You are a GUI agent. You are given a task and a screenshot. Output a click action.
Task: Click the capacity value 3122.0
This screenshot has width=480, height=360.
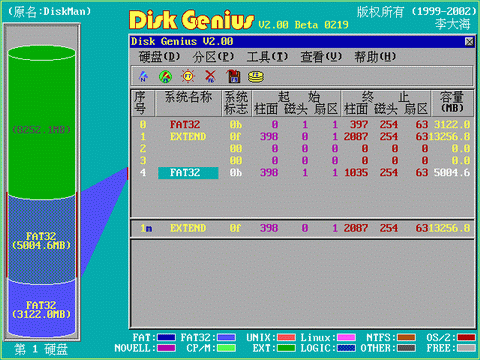click(452, 125)
